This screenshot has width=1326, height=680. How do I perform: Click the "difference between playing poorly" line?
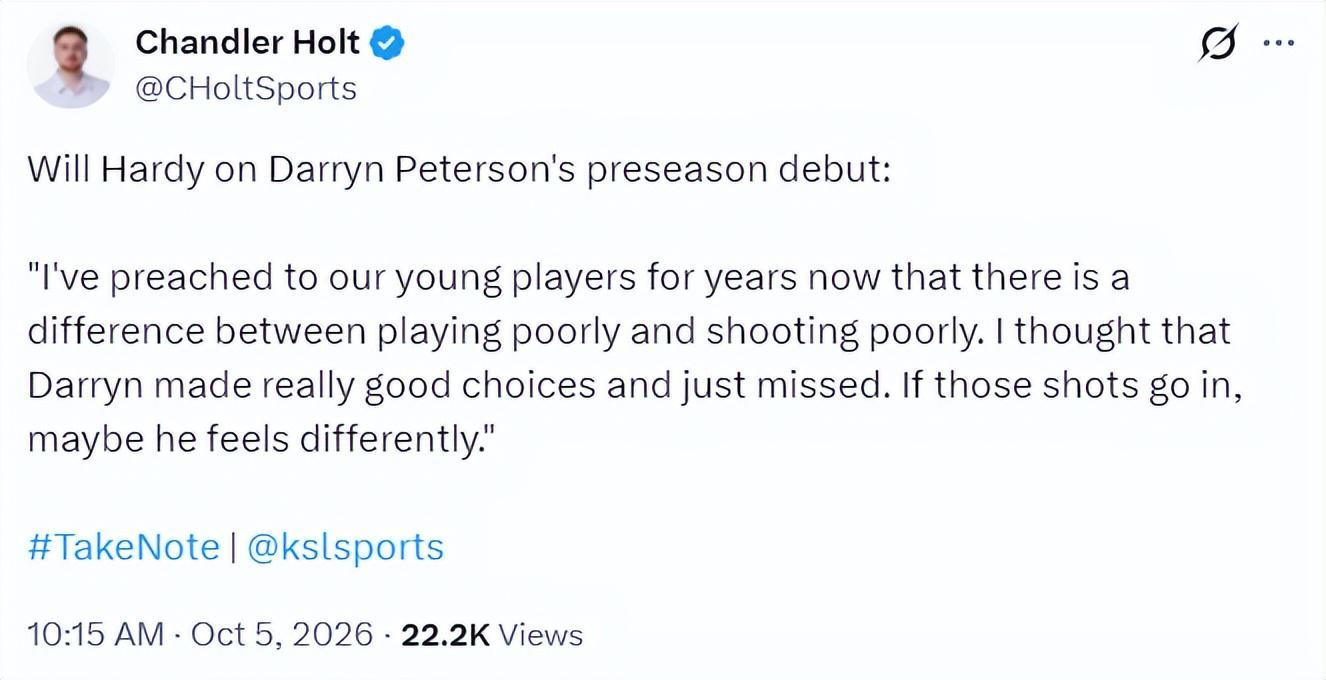pyautogui.click(x=629, y=332)
